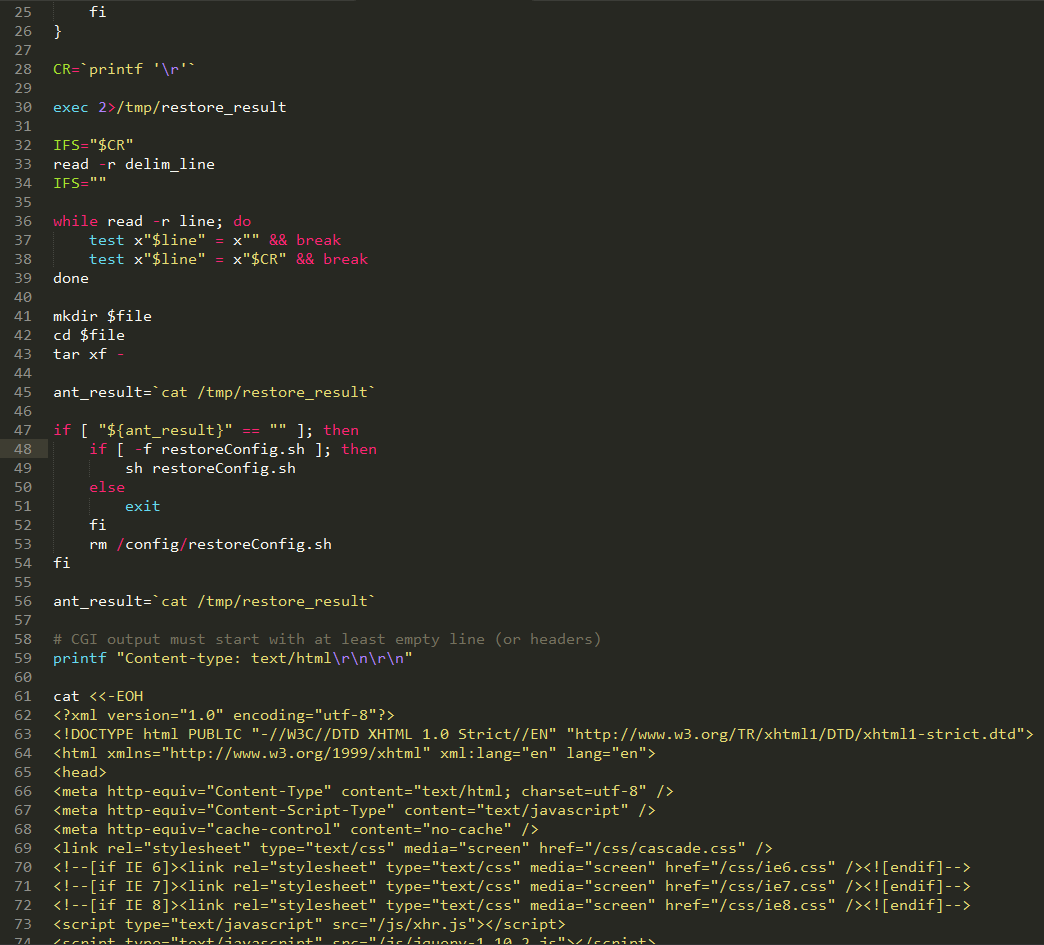The height and width of the screenshot is (945, 1044).
Task: Click the meta Content-Script-Type tag
Action: (354, 810)
